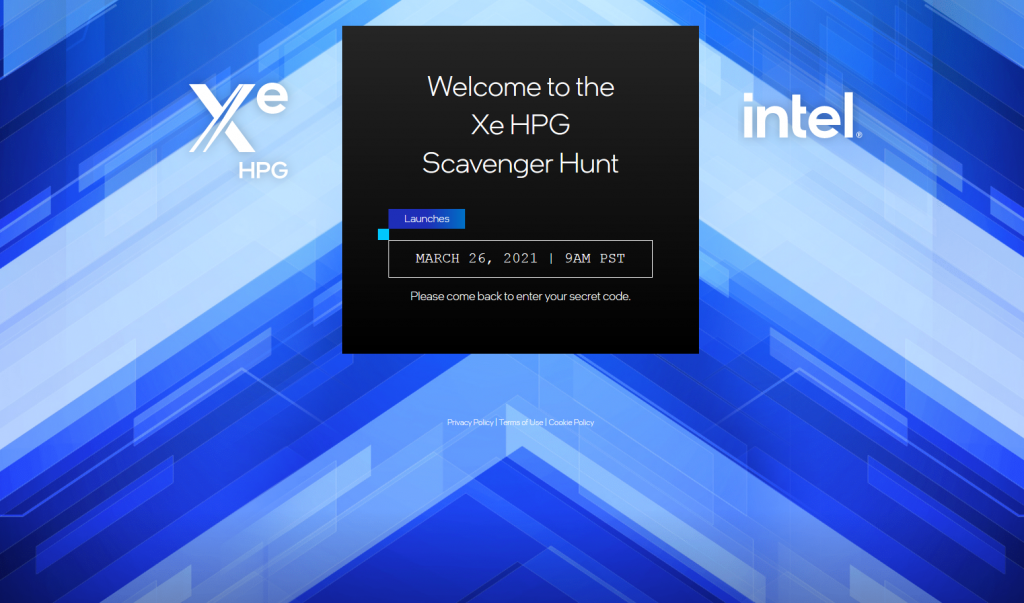Click the Intel logo
Viewport: 1024px width, 603px height.
[x=803, y=116]
